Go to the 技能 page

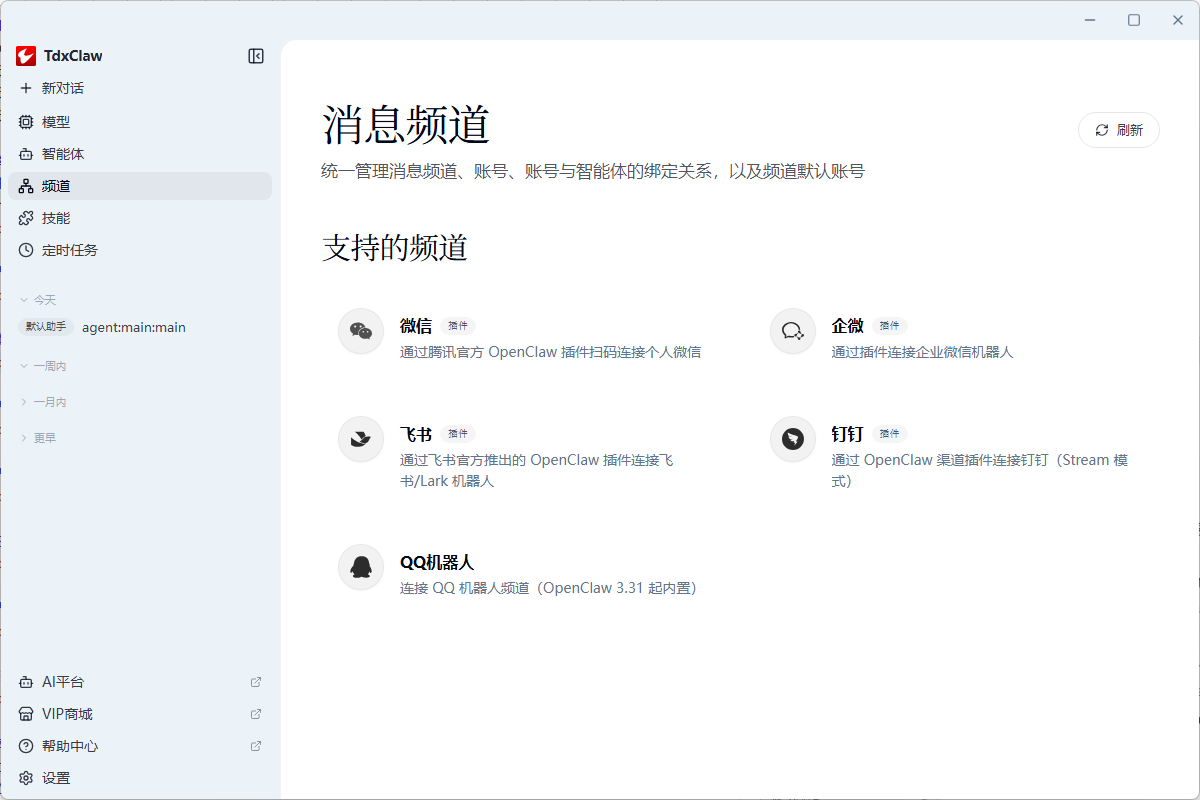(140, 218)
